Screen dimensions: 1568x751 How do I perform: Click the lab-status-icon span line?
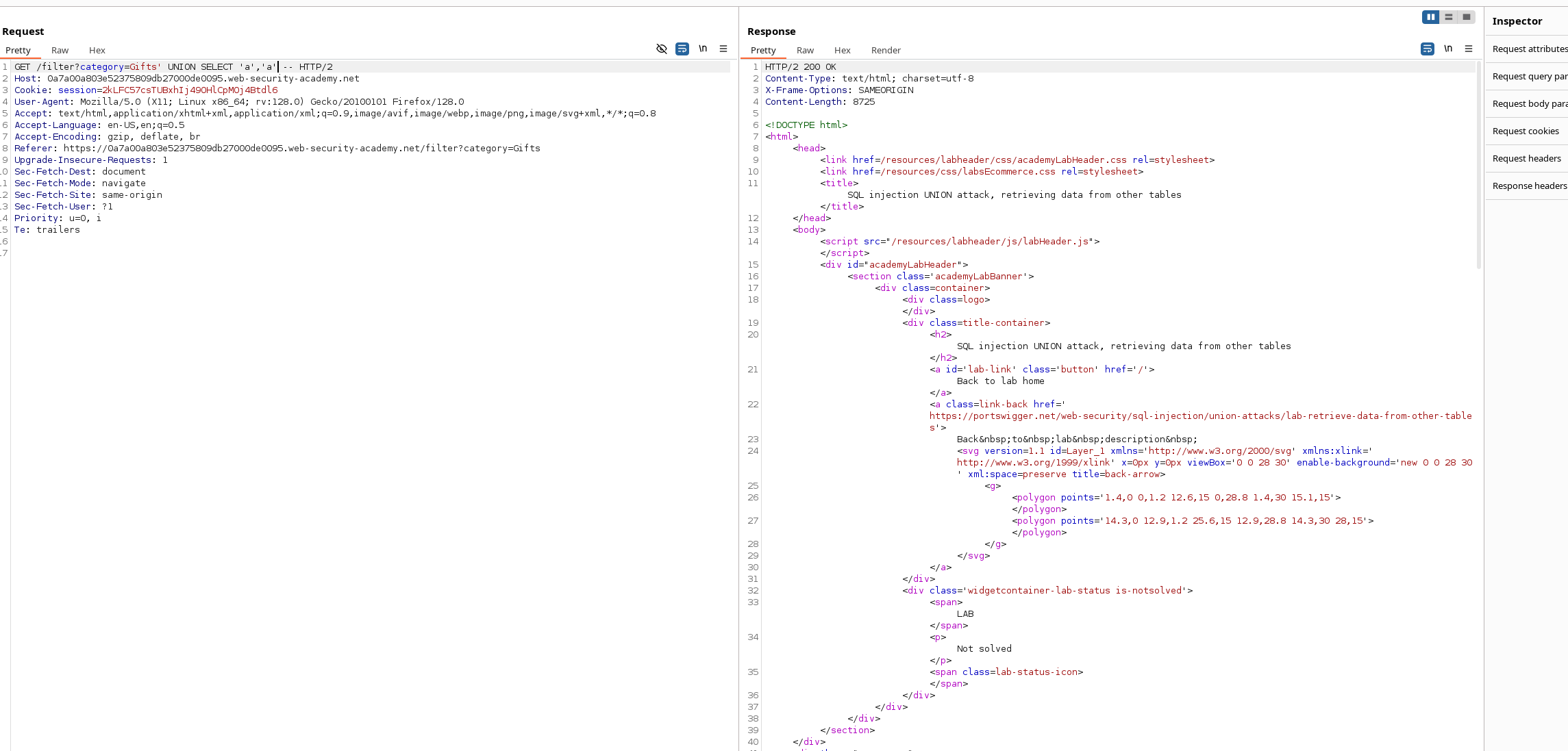(1006, 672)
